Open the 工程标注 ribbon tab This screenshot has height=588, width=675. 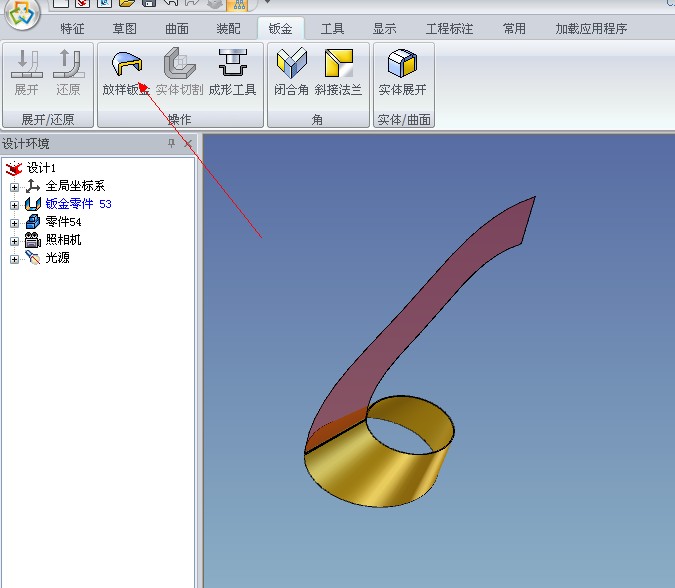click(449, 28)
